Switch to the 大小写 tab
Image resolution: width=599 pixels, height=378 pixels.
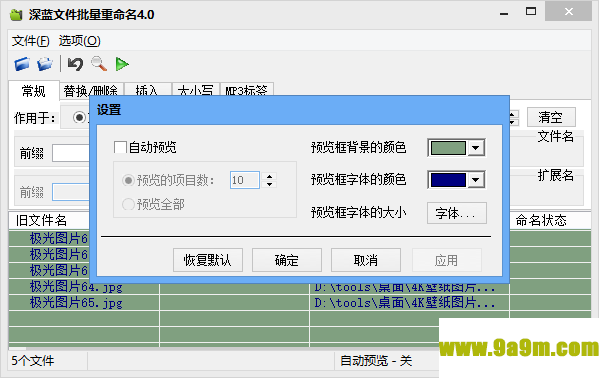pos(196,90)
